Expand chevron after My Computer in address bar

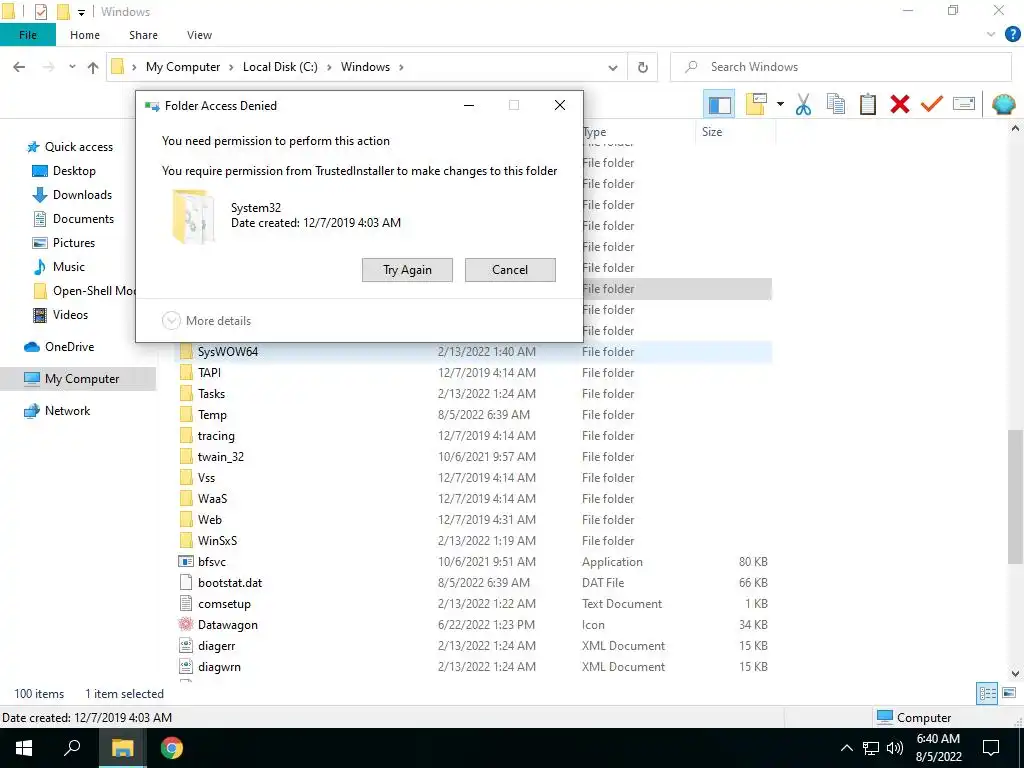click(x=232, y=67)
